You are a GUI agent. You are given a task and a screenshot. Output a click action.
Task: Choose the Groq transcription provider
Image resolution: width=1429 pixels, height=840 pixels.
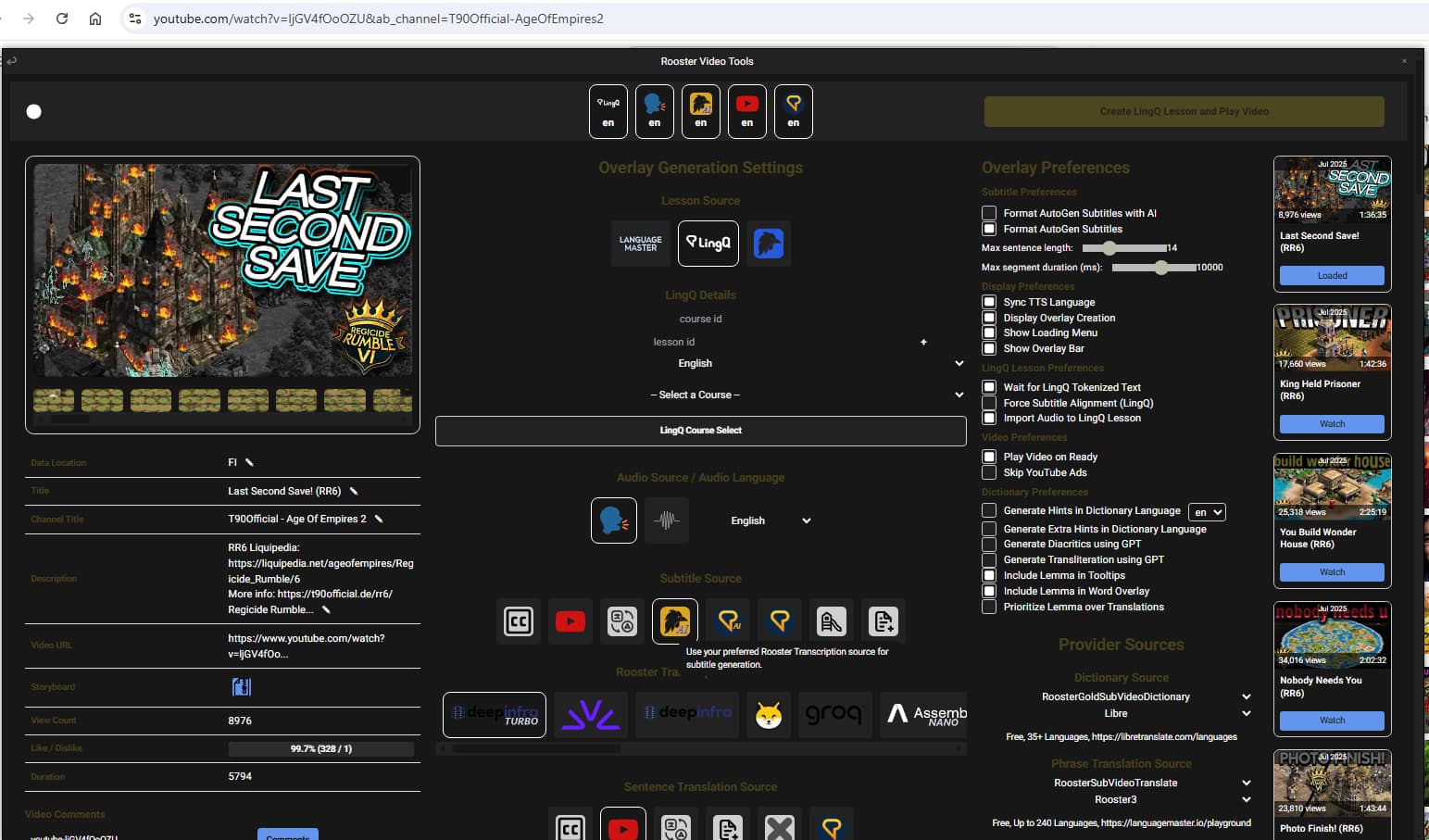834,714
